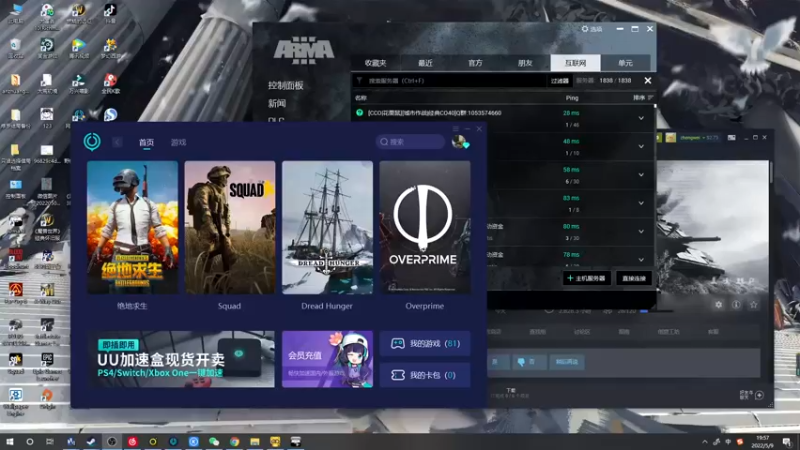Screen dimensions: 800x450
Task: Select the Dread Hunger game card
Action: [327, 227]
